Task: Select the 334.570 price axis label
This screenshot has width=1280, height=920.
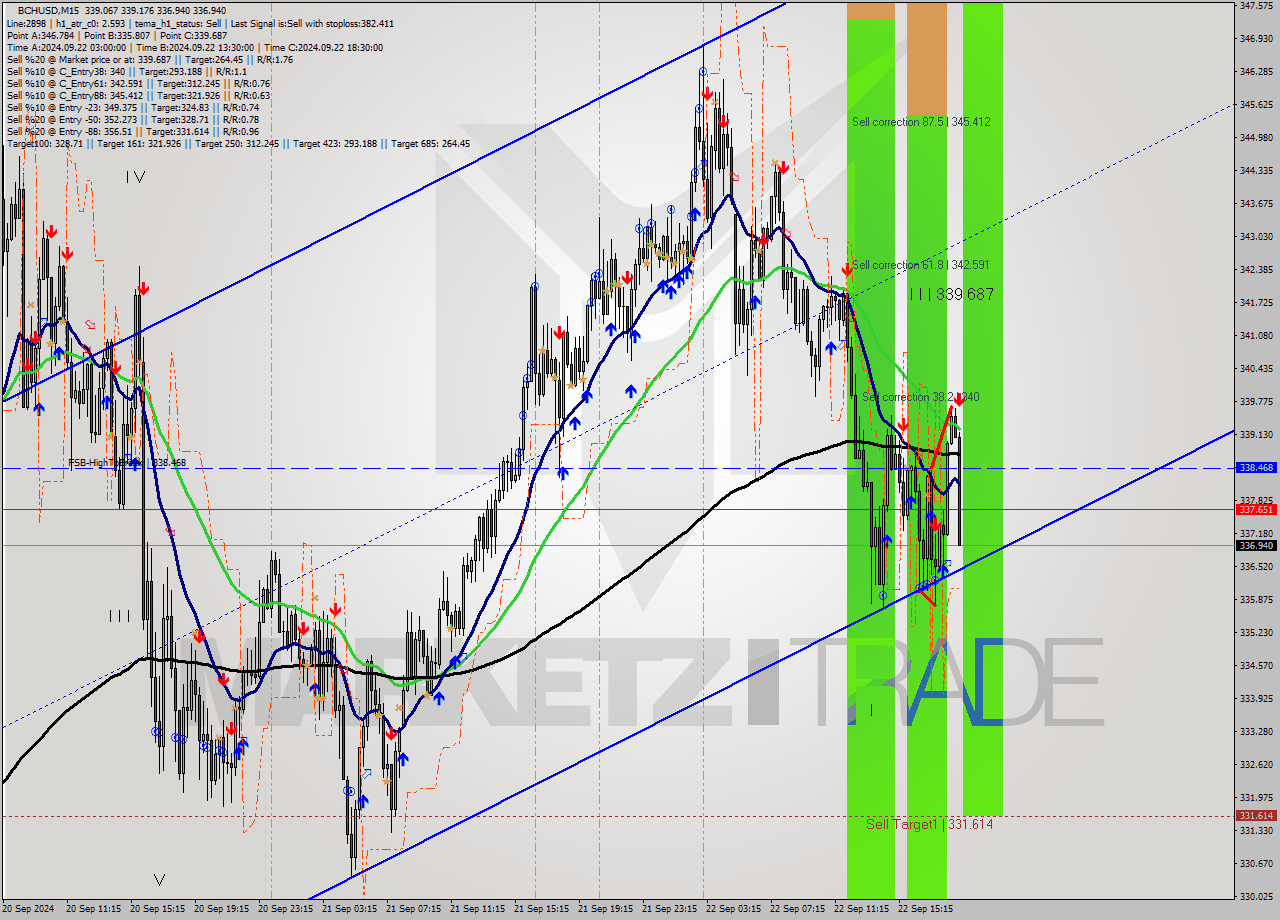Action: (1256, 666)
